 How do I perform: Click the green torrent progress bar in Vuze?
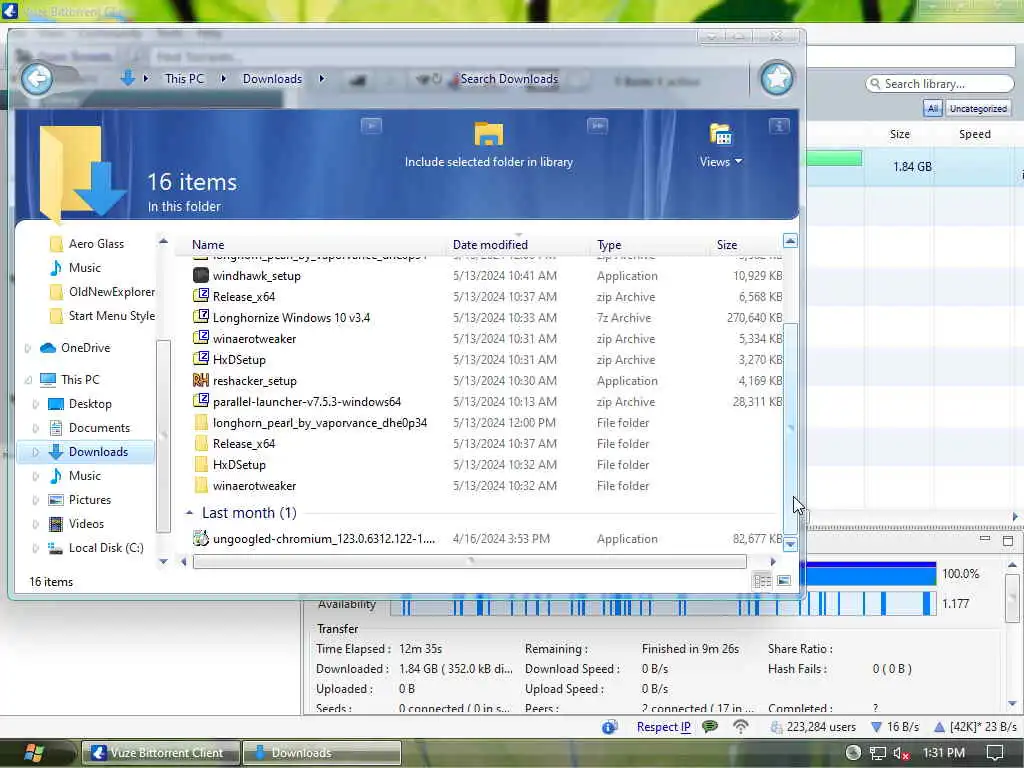pyautogui.click(x=834, y=159)
